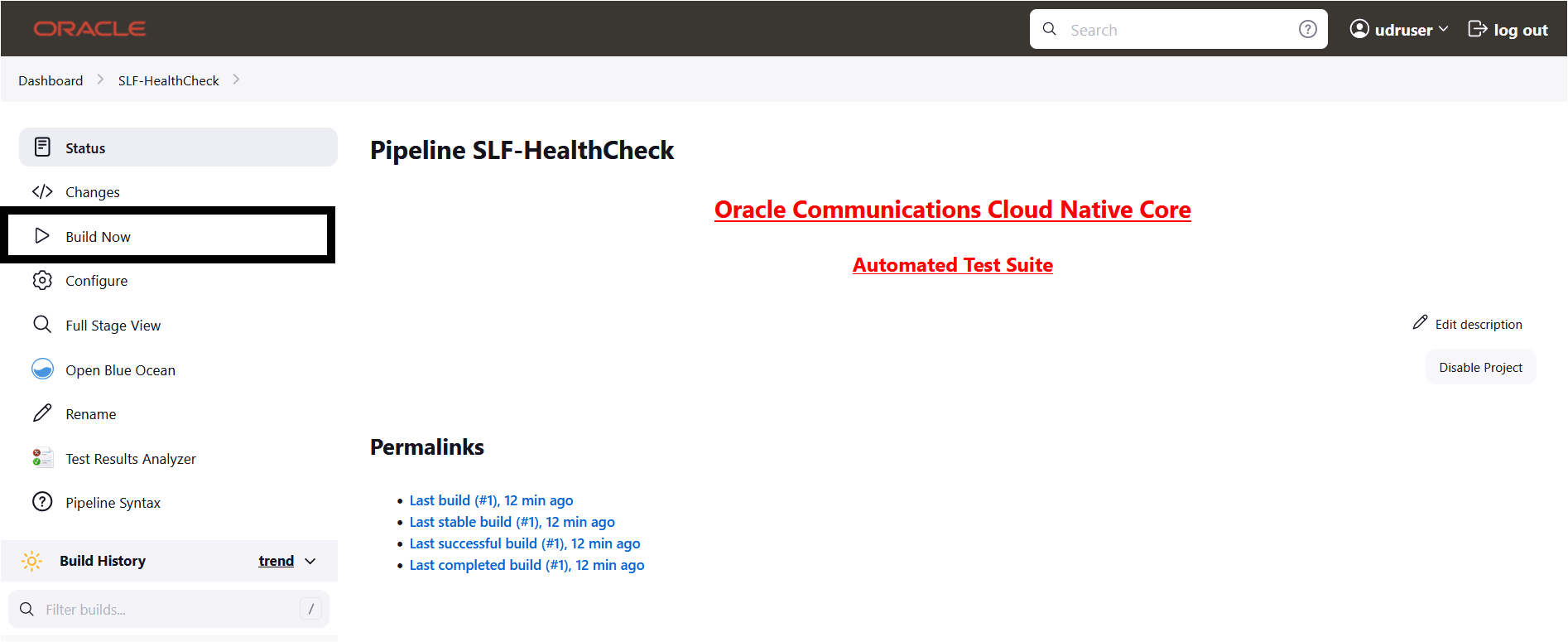Click the Build History heading
Screen dimensions: 1568x642
(103, 561)
